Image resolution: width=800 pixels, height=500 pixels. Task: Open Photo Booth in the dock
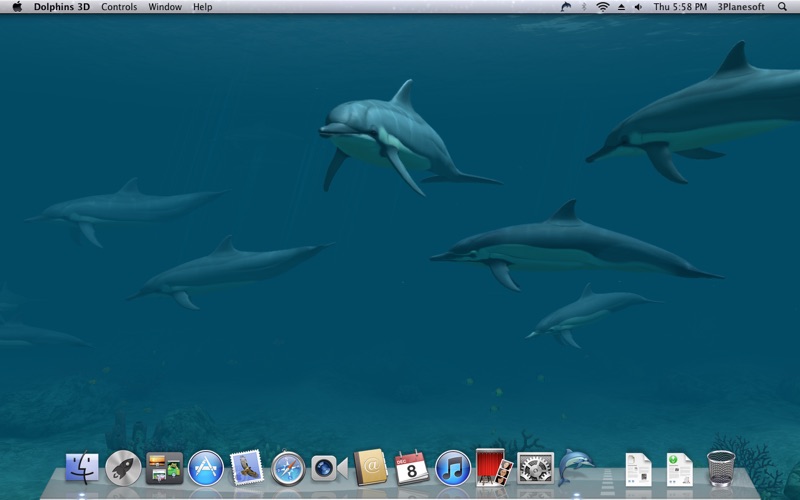point(494,467)
